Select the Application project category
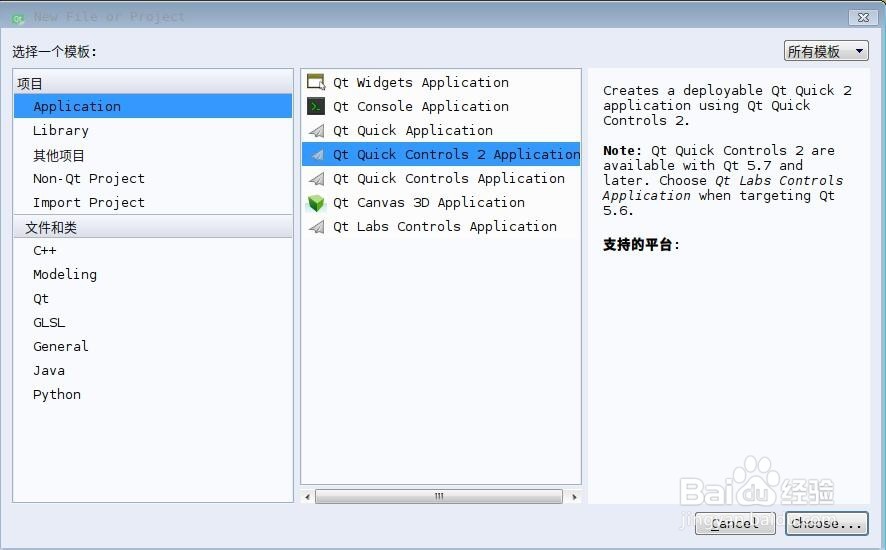This screenshot has height=550, width=886. 153,106
